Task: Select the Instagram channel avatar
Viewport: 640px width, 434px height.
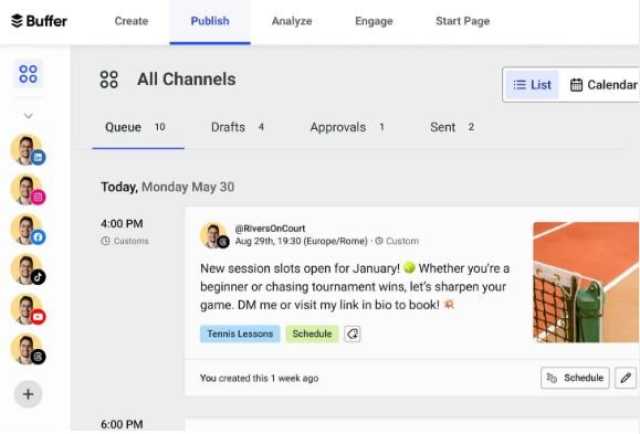Action: click(27, 189)
